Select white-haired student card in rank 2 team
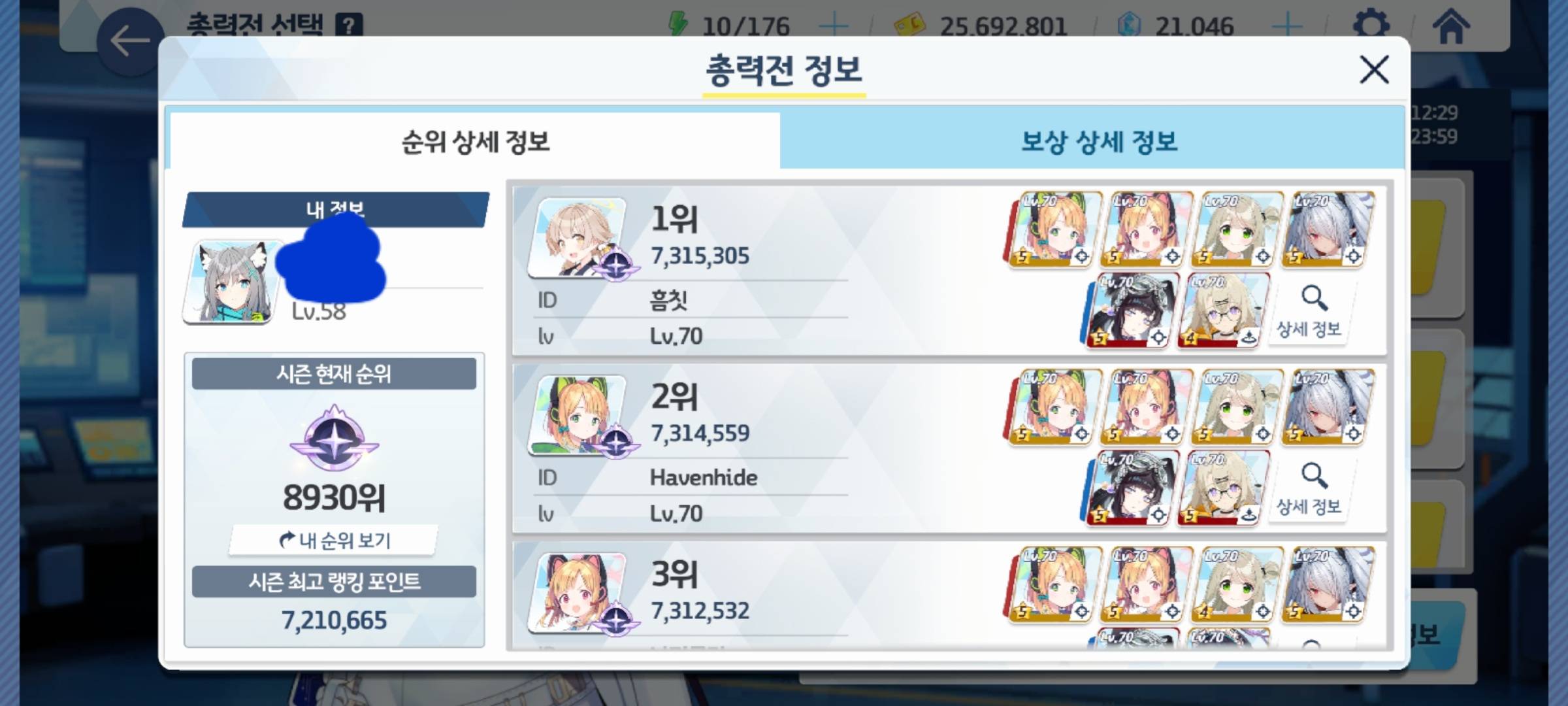The width and height of the screenshot is (1568, 706). [1328, 407]
